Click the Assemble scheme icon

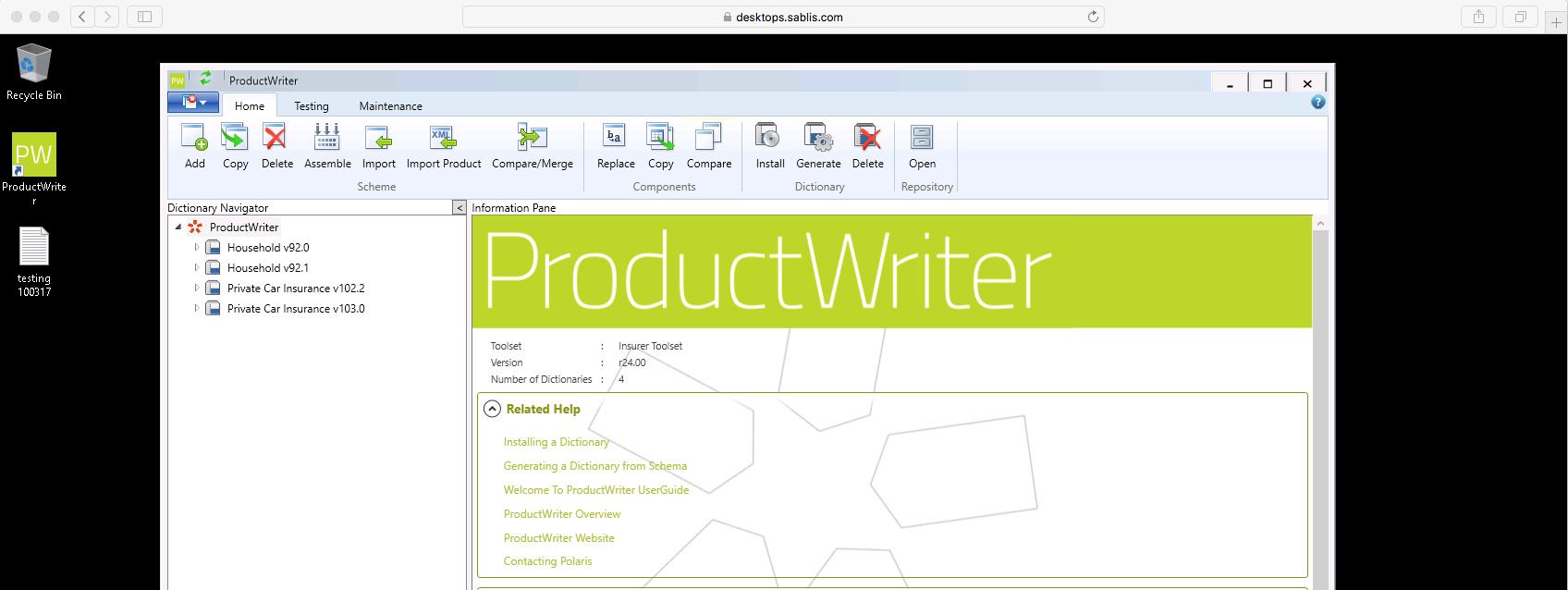click(x=327, y=139)
